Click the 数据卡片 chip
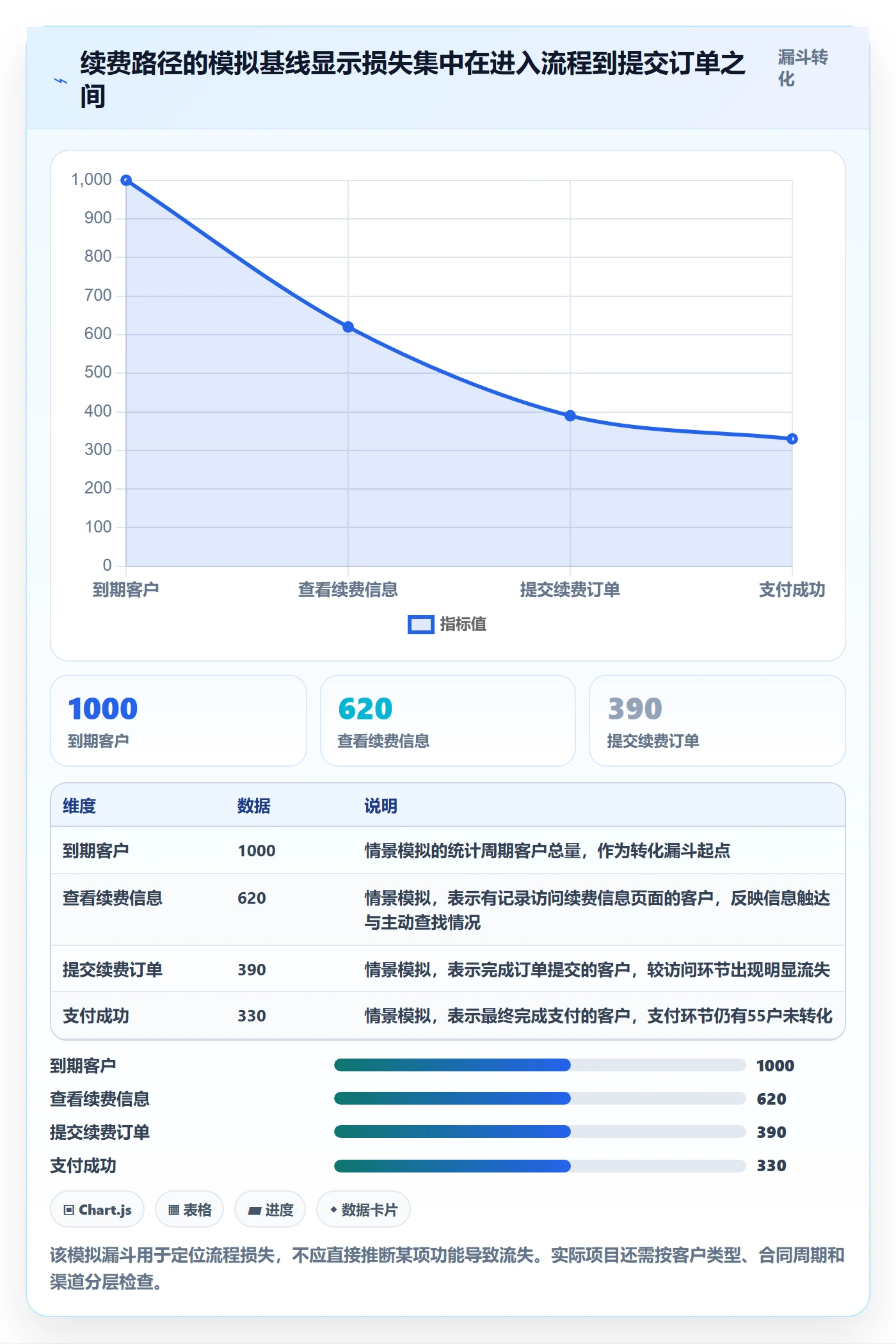The image size is (896, 1344). [364, 1210]
